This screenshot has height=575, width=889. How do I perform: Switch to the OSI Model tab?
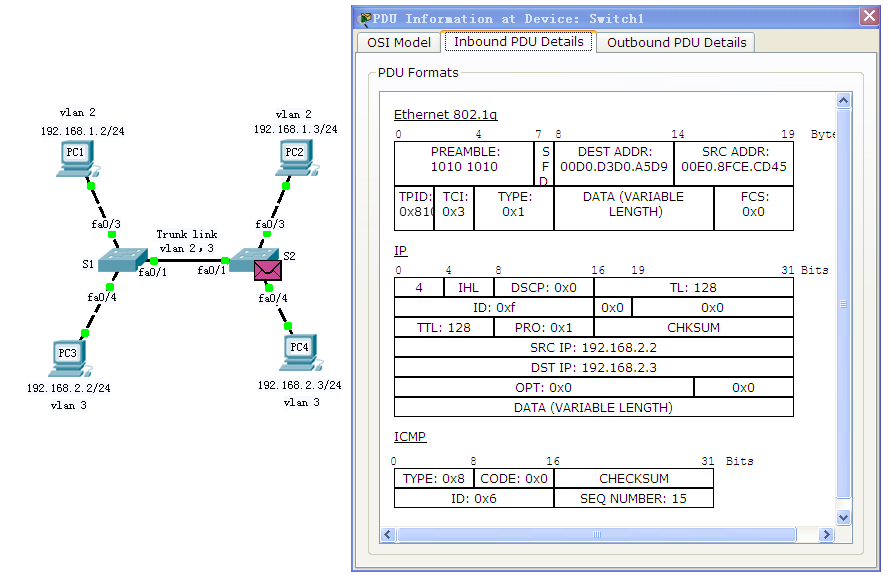coord(399,43)
